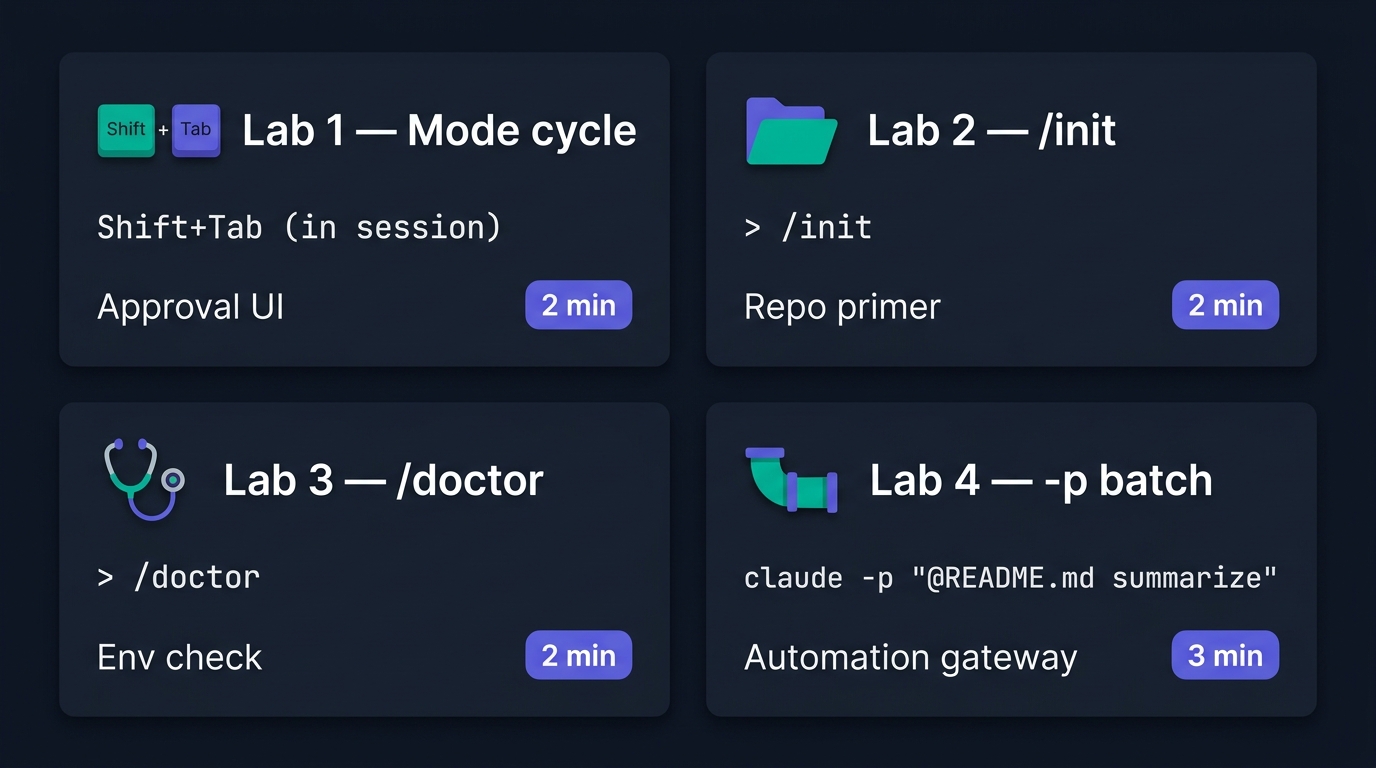The image size is (1376, 768).
Task: Click the claude -p README summarize command
Action: 1011,578
